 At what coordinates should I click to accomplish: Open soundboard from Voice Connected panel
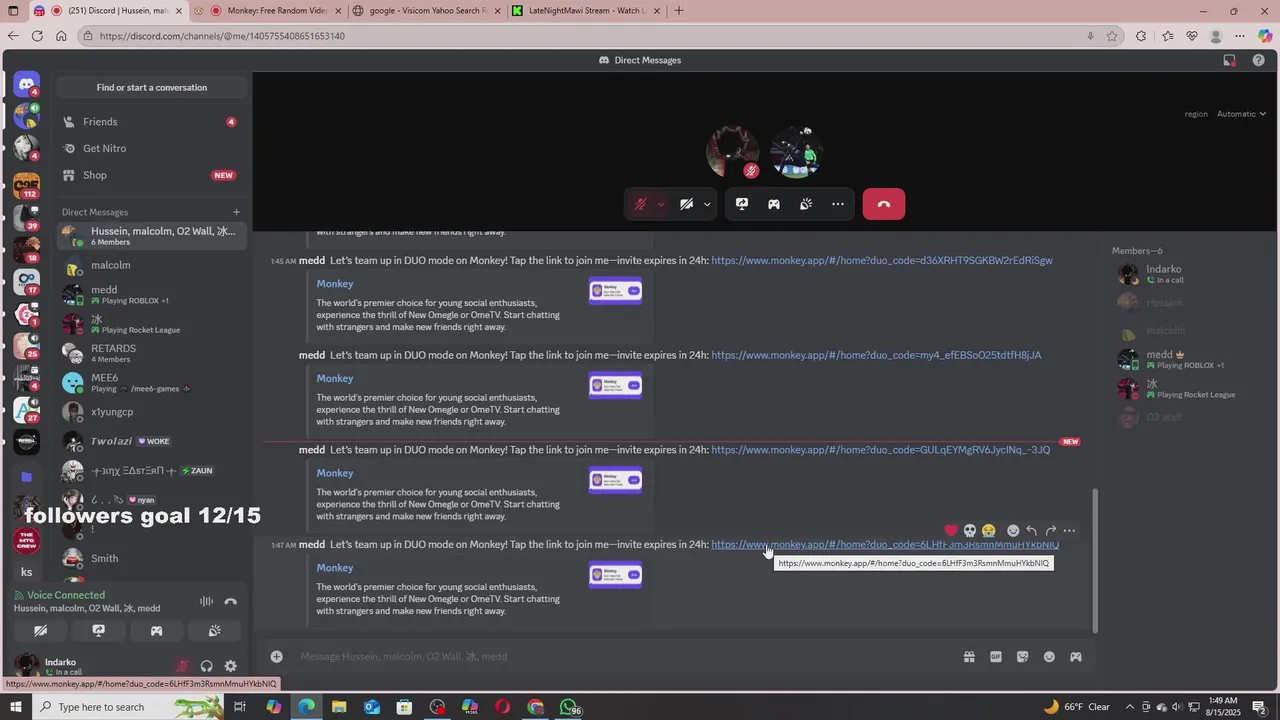[x=214, y=631]
